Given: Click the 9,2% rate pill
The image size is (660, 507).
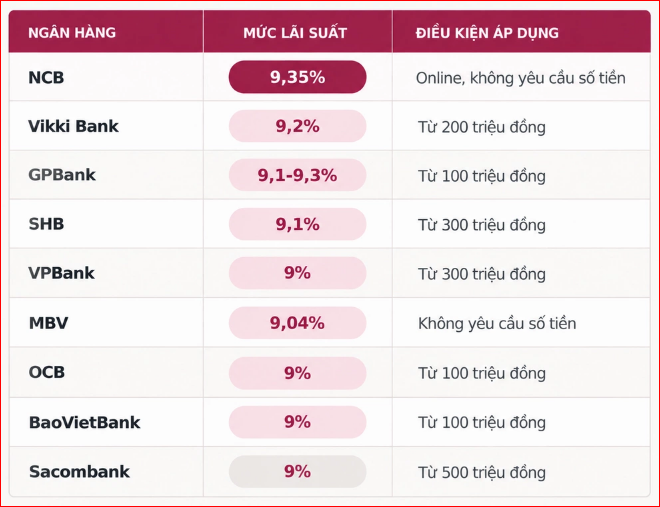Looking at the screenshot, I should (297, 126).
